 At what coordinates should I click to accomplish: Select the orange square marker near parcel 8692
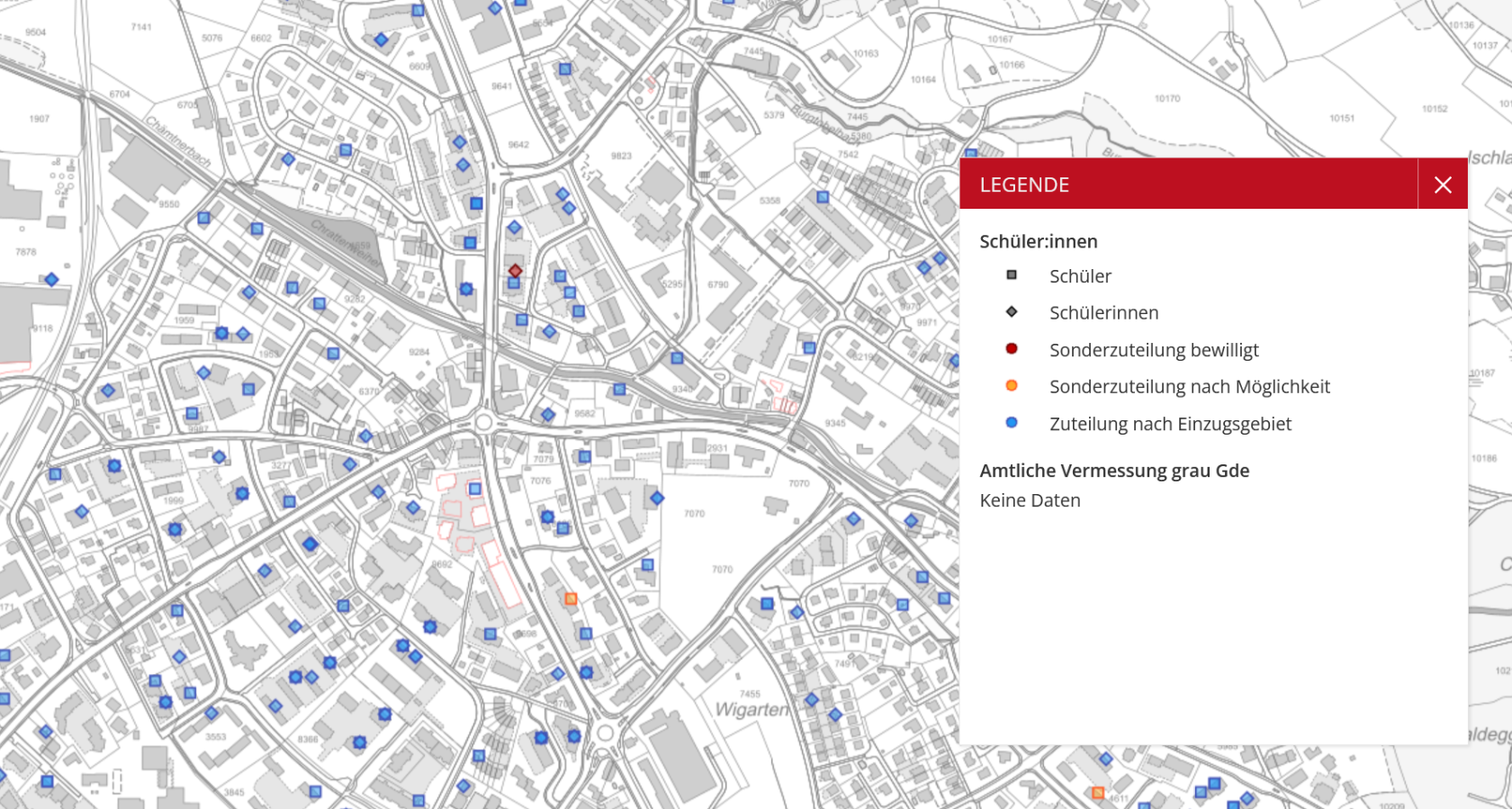coord(571,598)
